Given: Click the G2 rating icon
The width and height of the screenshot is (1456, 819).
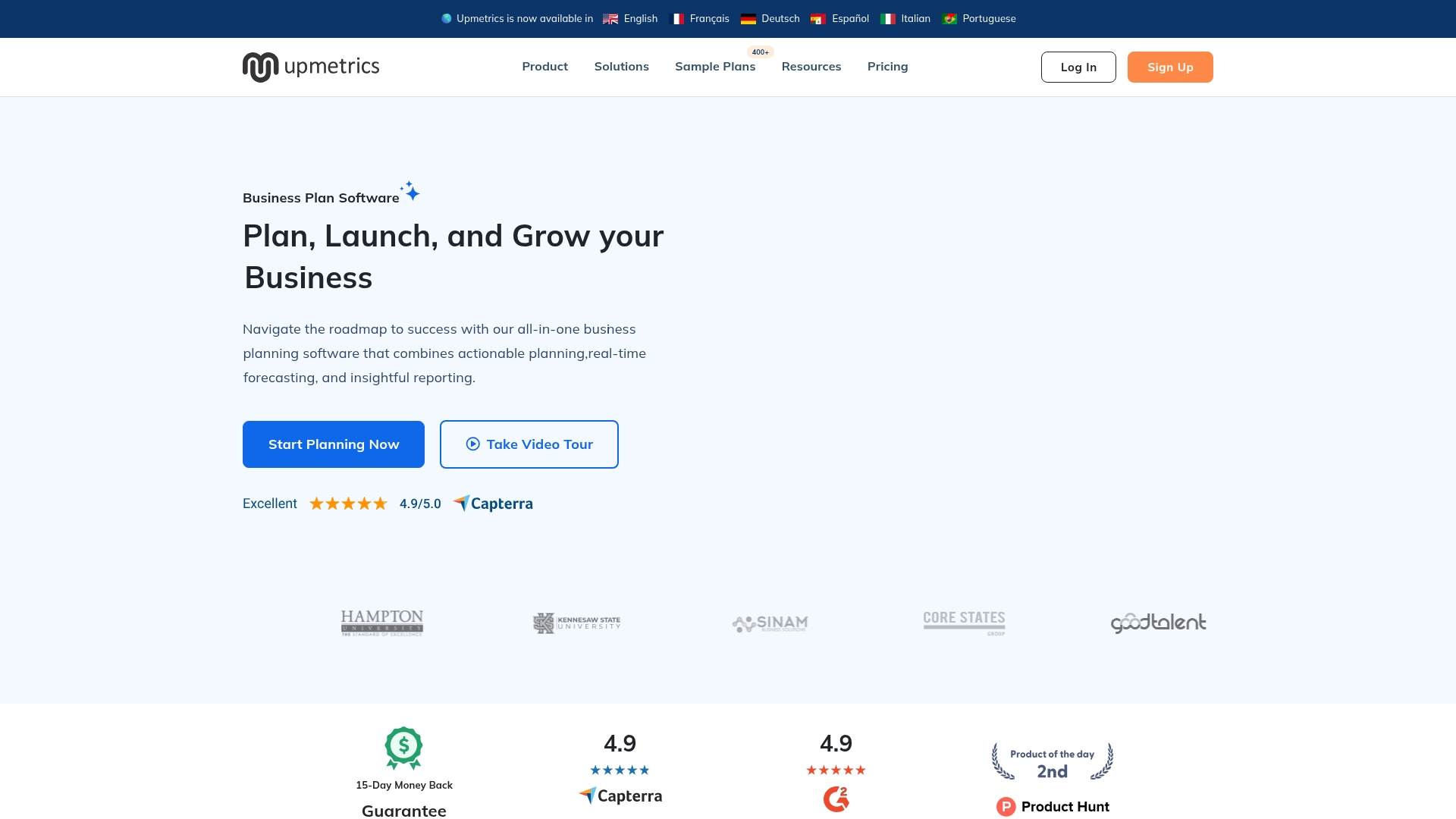Looking at the screenshot, I should (836, 799).
